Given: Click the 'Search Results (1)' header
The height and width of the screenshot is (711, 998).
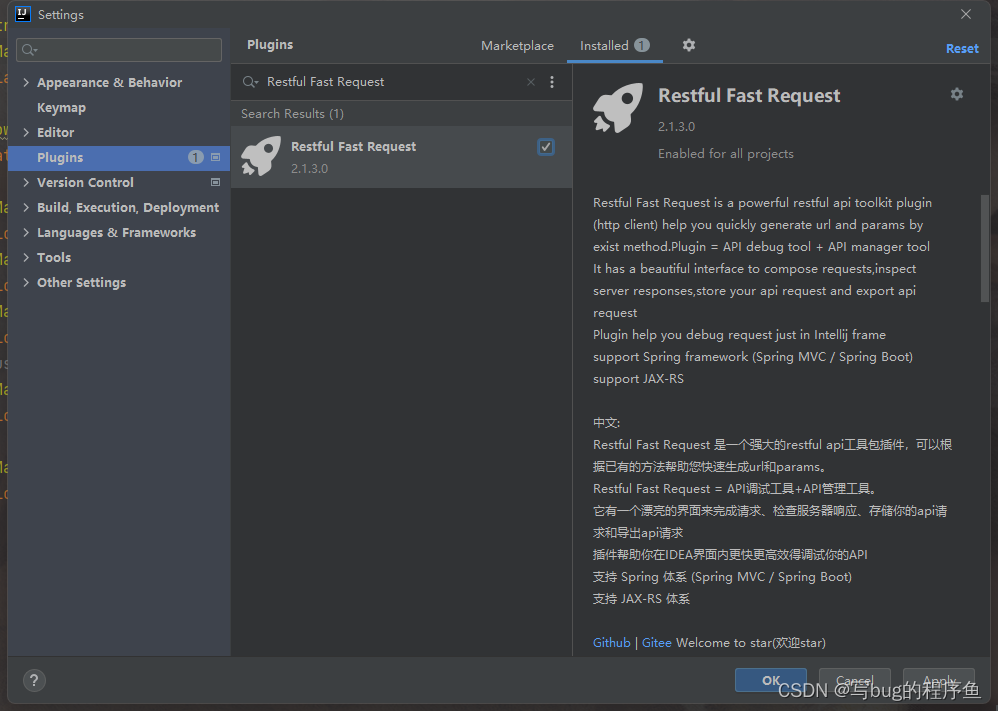Looking at the screenshot, I should (292, 113).
